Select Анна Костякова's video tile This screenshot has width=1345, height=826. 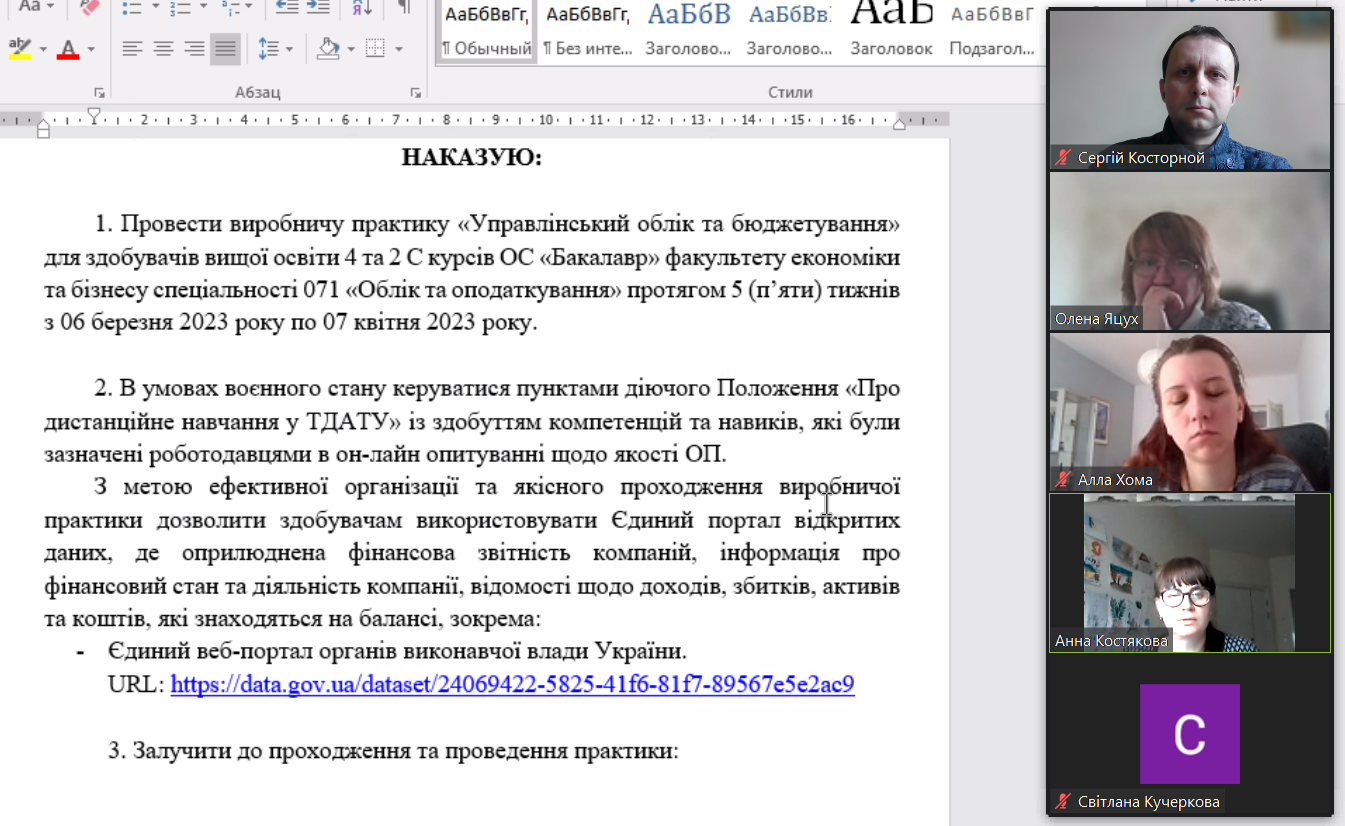pyautogui.click(x=1189, y=572)
